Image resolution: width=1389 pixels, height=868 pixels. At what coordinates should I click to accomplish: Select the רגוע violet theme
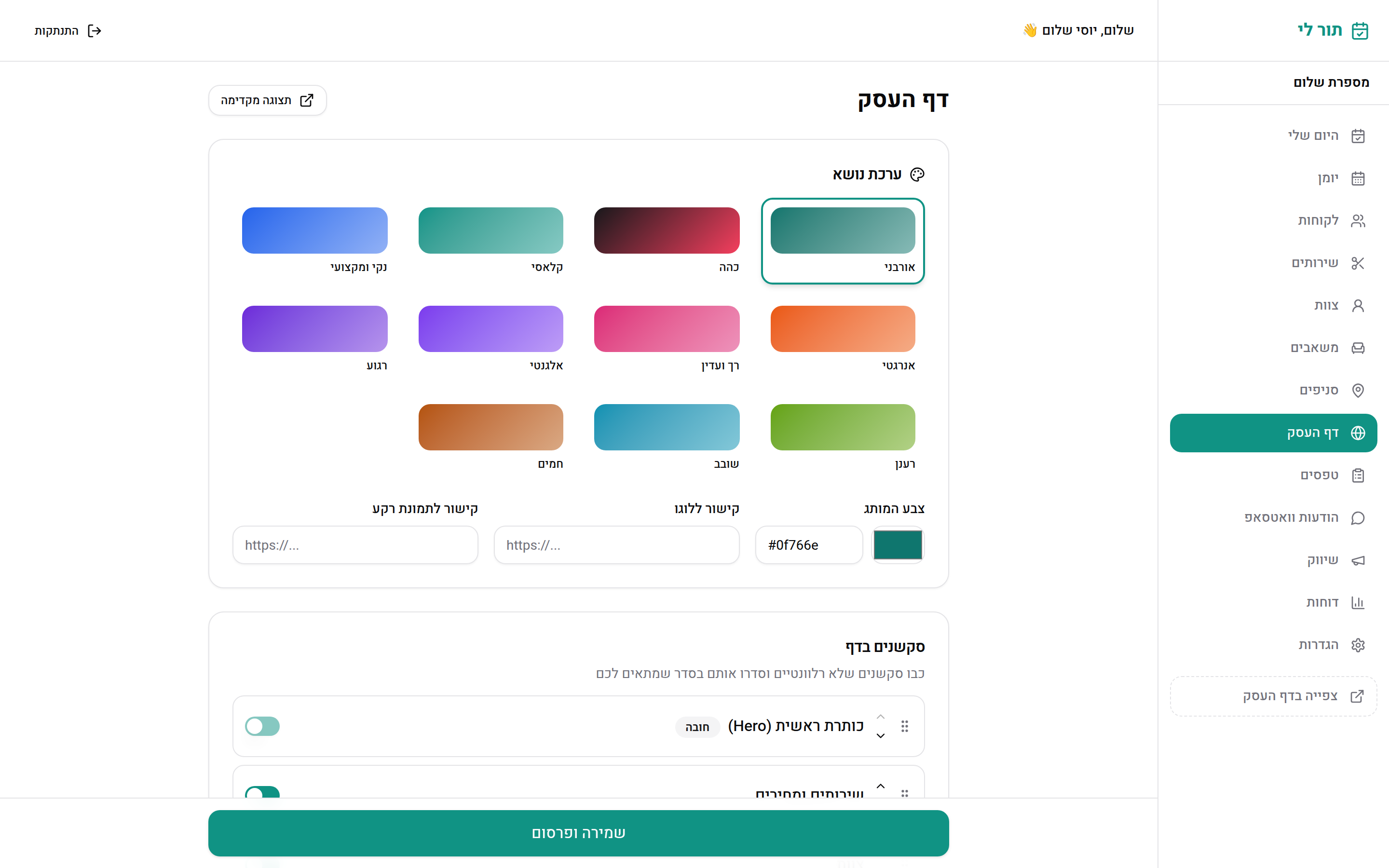[314, 339]
